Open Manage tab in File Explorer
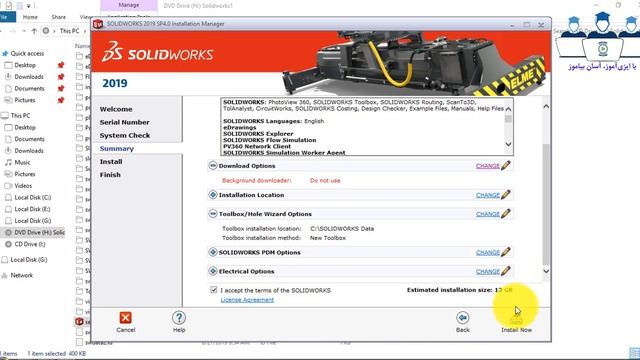Viewport: 640px width, 360px height. pyautogui.click(x=129, y=5)
